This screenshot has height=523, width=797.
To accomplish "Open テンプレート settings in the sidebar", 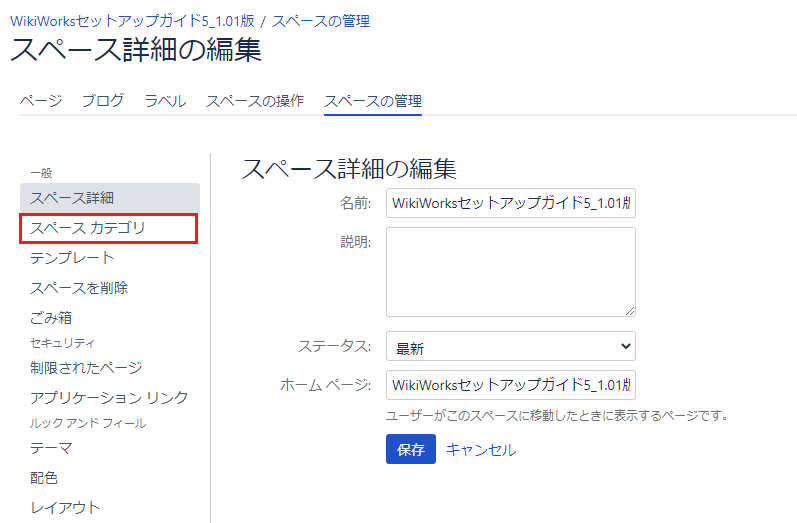I will click(72, 258).
